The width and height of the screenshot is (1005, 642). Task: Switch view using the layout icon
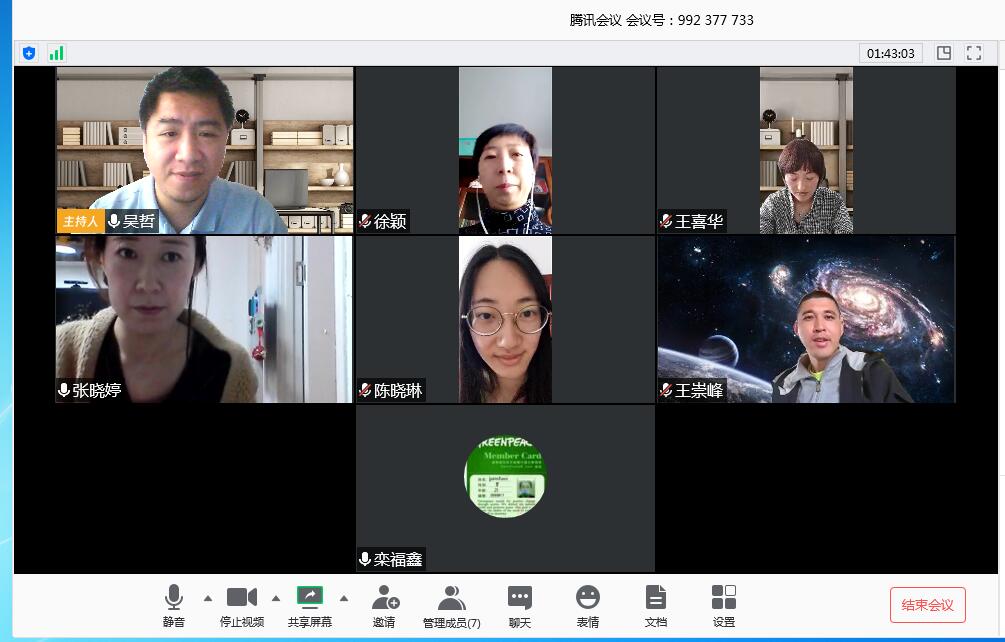(x=943, y=53)
